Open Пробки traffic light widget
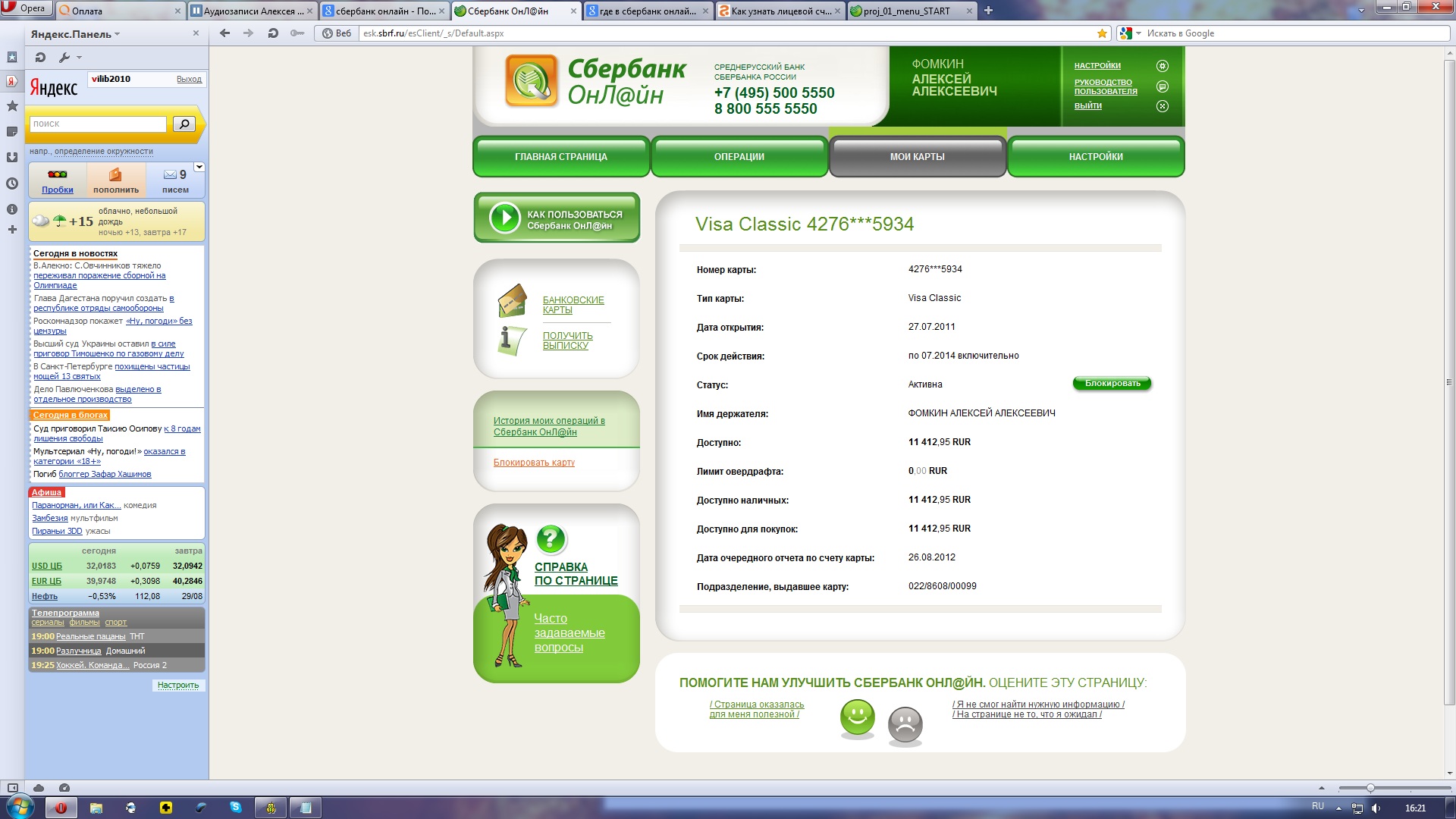The image size is (1456, 819). (58, 181)
